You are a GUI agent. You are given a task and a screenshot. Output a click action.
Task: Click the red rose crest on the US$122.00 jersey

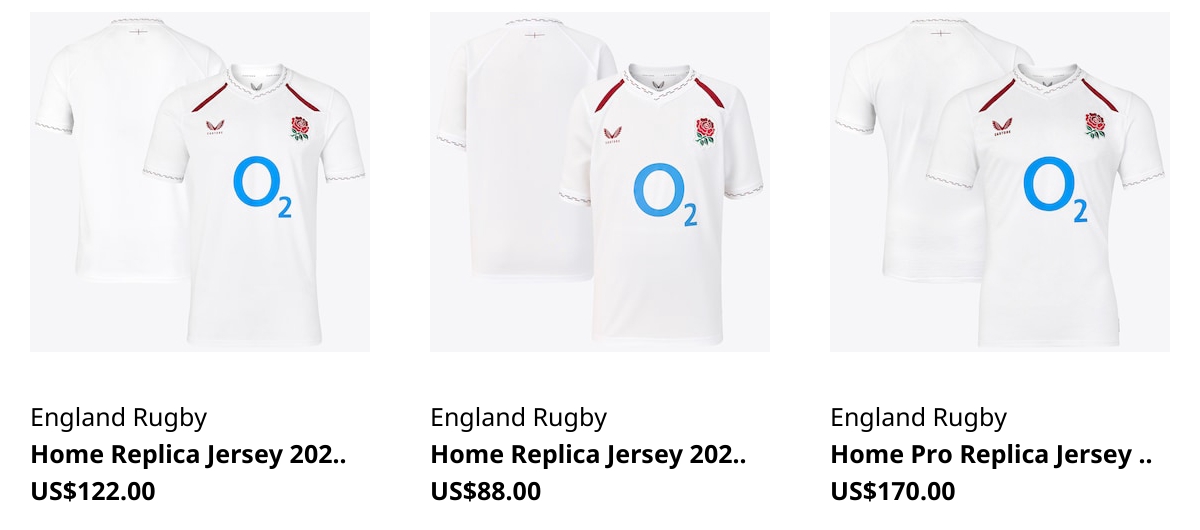click(x=300, y=128)
